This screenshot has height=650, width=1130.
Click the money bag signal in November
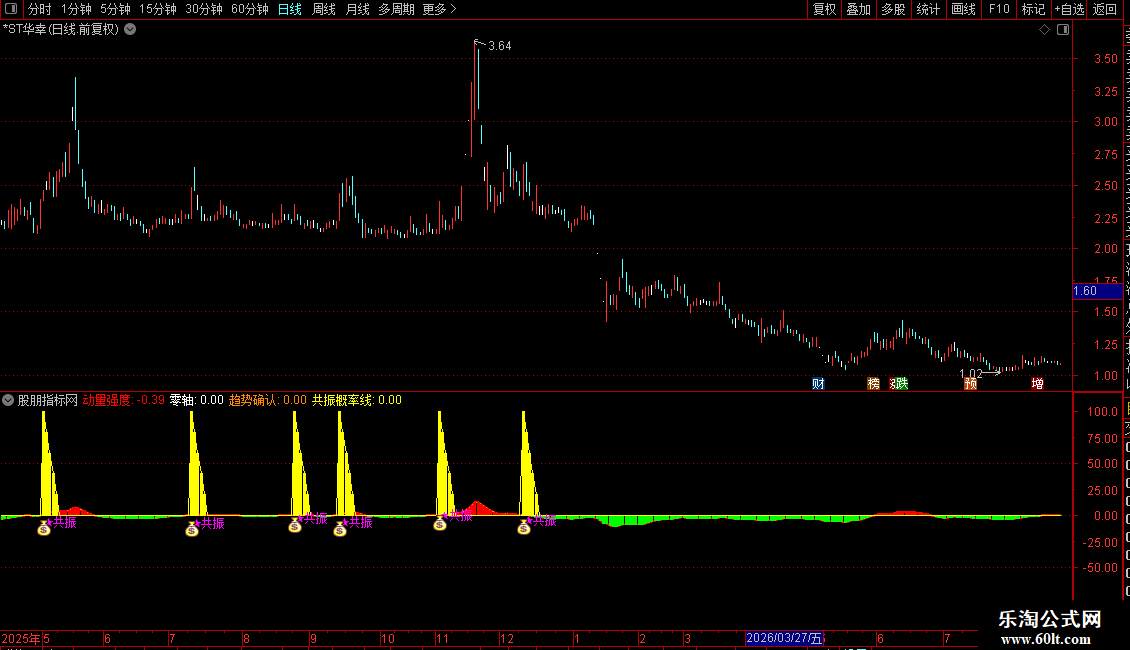click(x=440, y=523)
